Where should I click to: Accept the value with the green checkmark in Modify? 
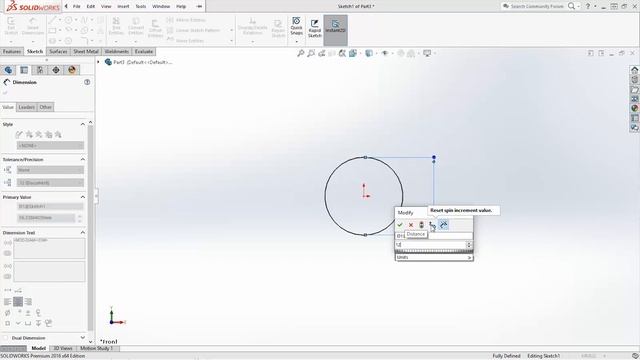(400, 225)
